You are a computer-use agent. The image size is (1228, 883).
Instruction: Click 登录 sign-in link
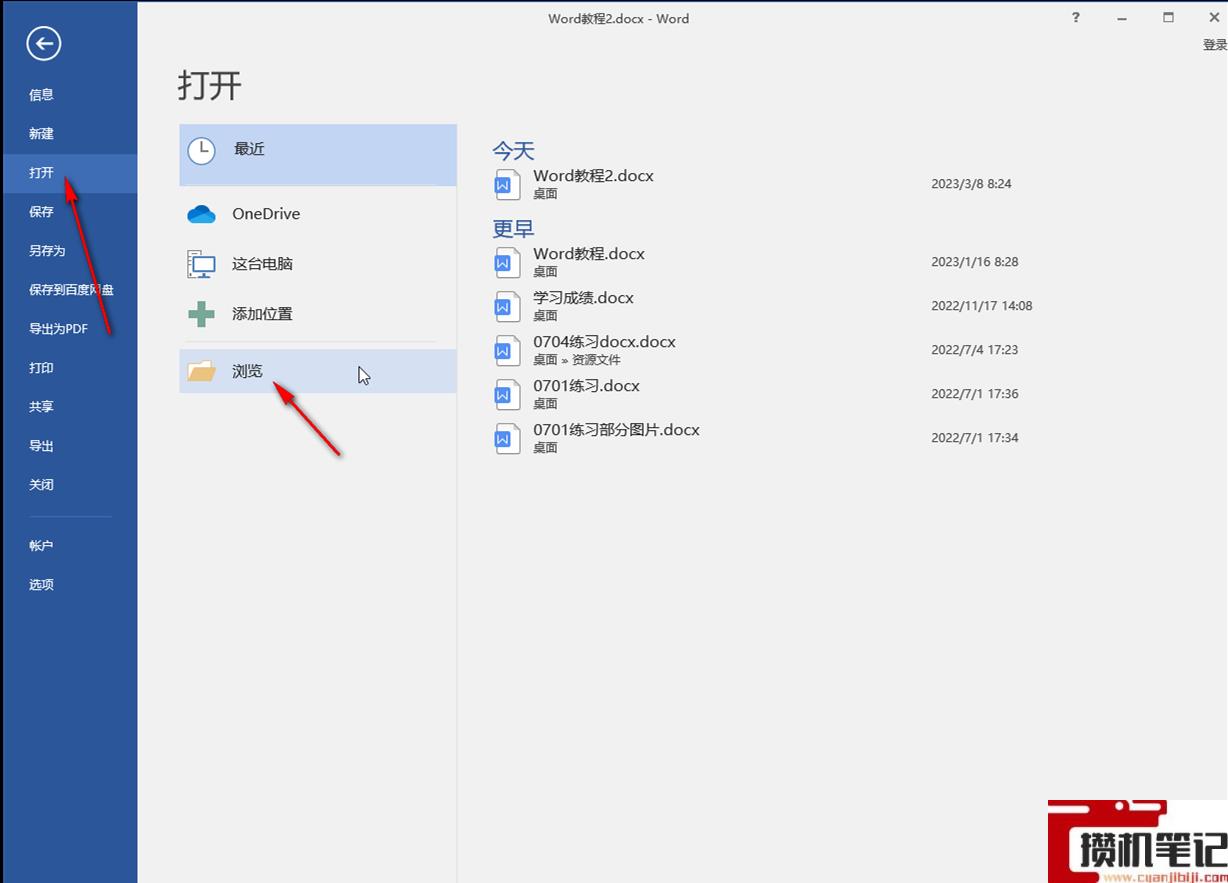coord(1214,45)
